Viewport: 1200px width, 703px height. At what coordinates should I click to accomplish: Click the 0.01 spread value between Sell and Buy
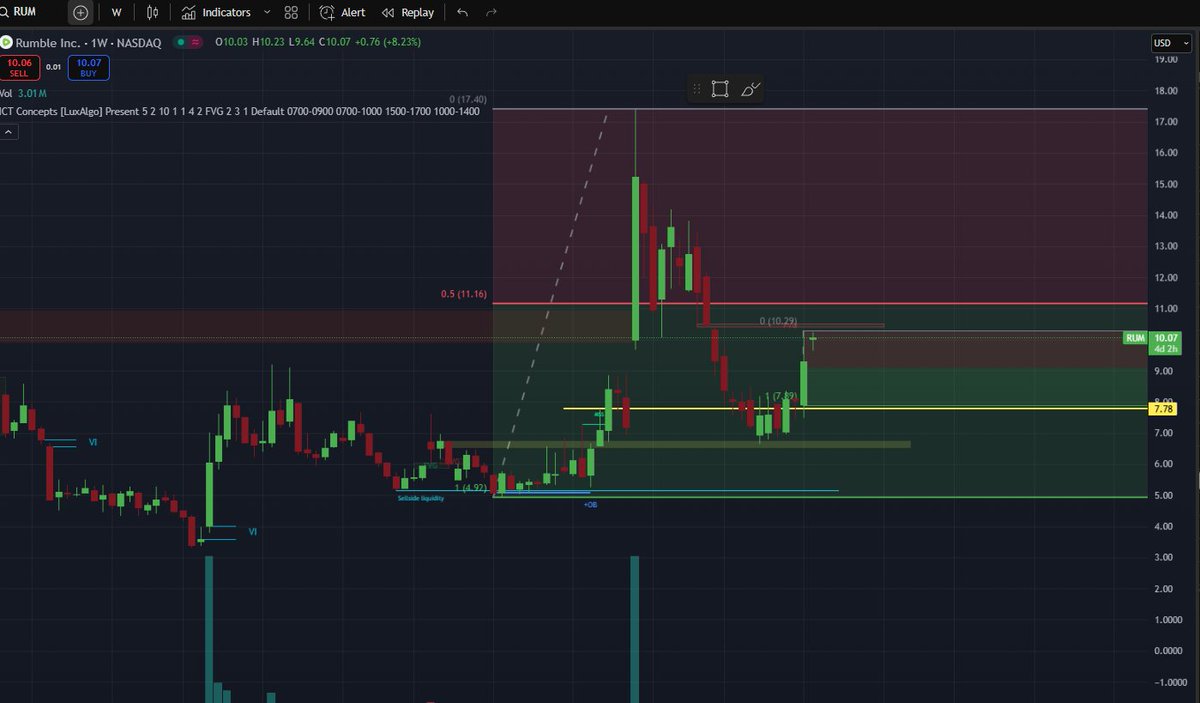[54, 67]
